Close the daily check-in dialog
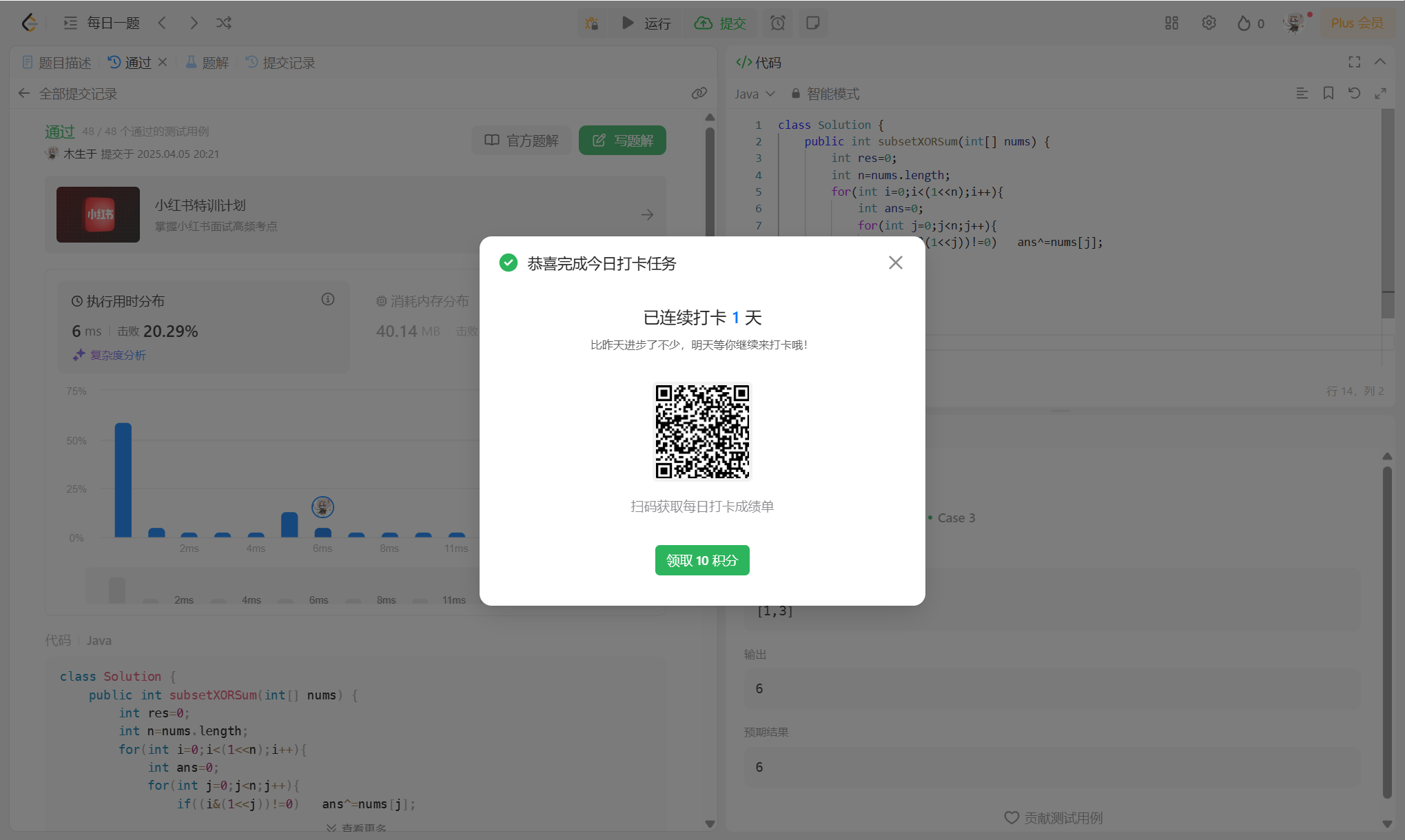1405x840 pixels. click(895, 263)
